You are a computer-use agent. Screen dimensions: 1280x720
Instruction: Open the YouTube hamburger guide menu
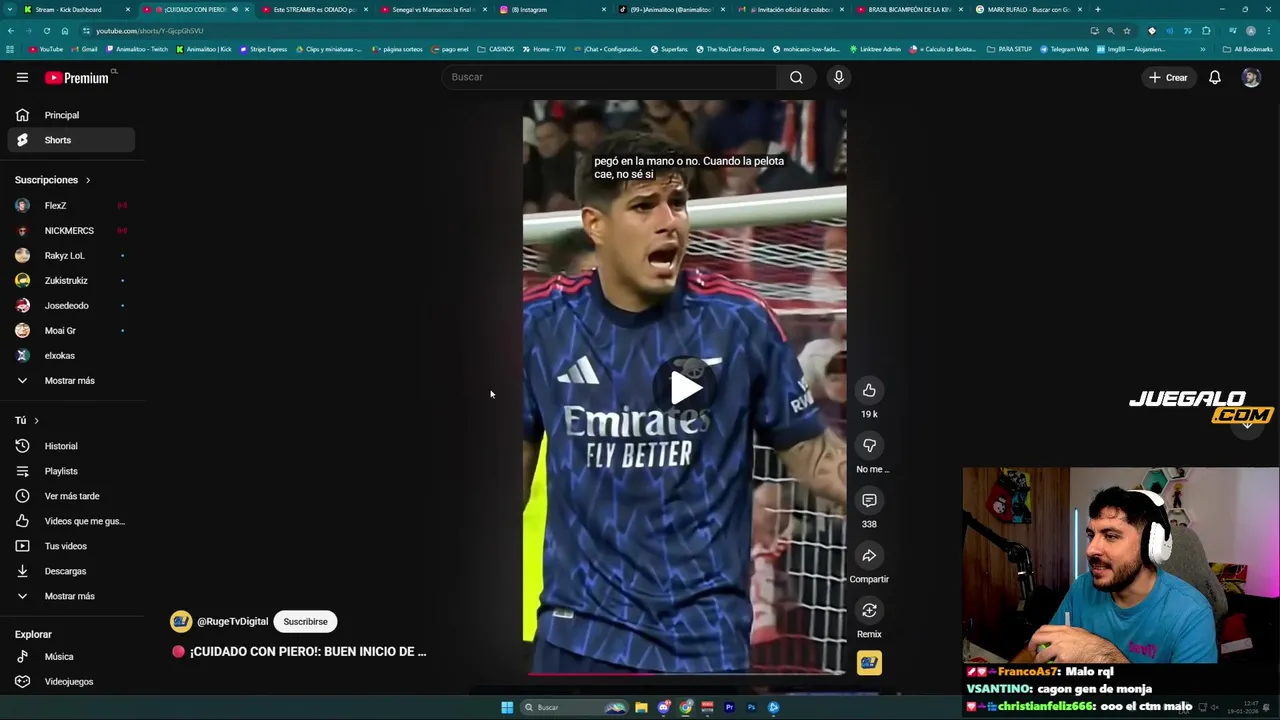click(22, 77)
